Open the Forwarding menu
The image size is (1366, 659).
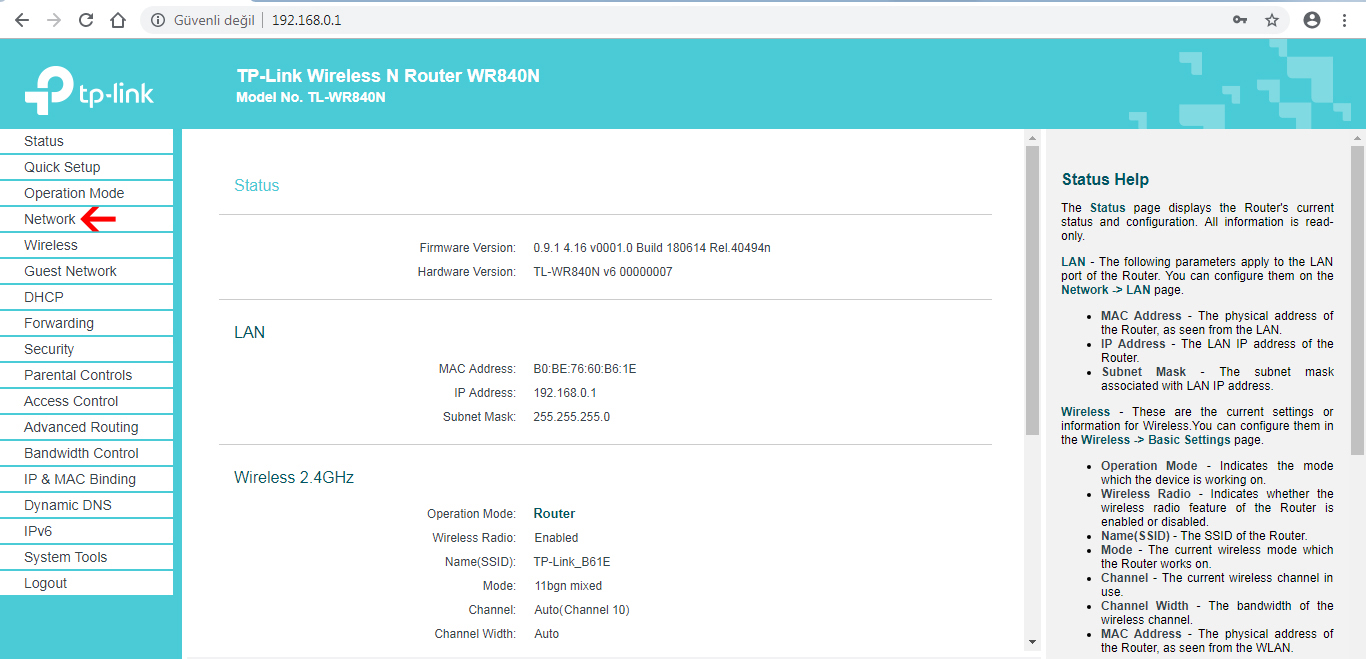click(87, 323)
